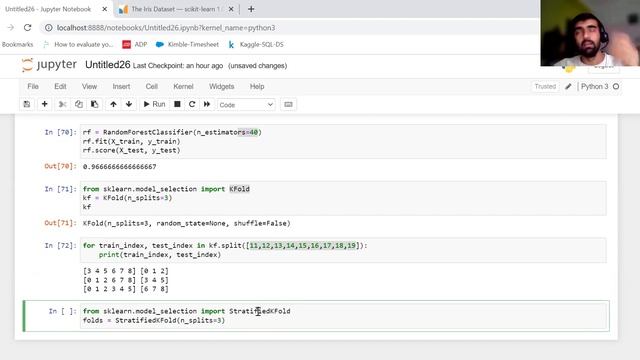Open the Kaggle-SQL-DS bookmark
640x360 pixels.
pyautogui.click(x=256, y=44)
